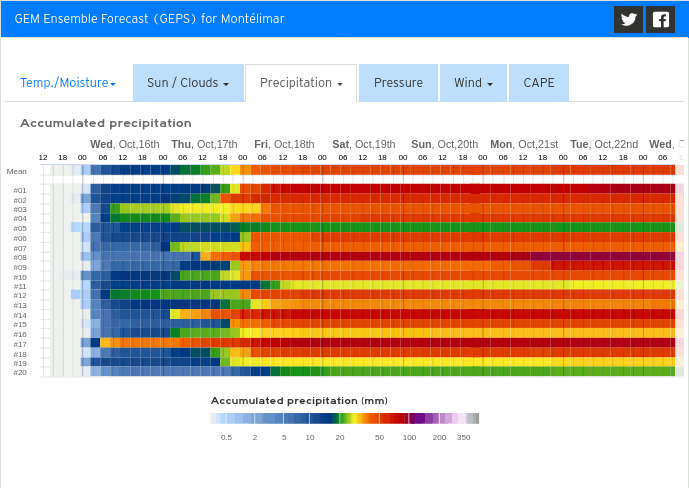This screenshot has height=488, width=689.
Task: Select ensemble member #07 label
Action: point(20,248)
